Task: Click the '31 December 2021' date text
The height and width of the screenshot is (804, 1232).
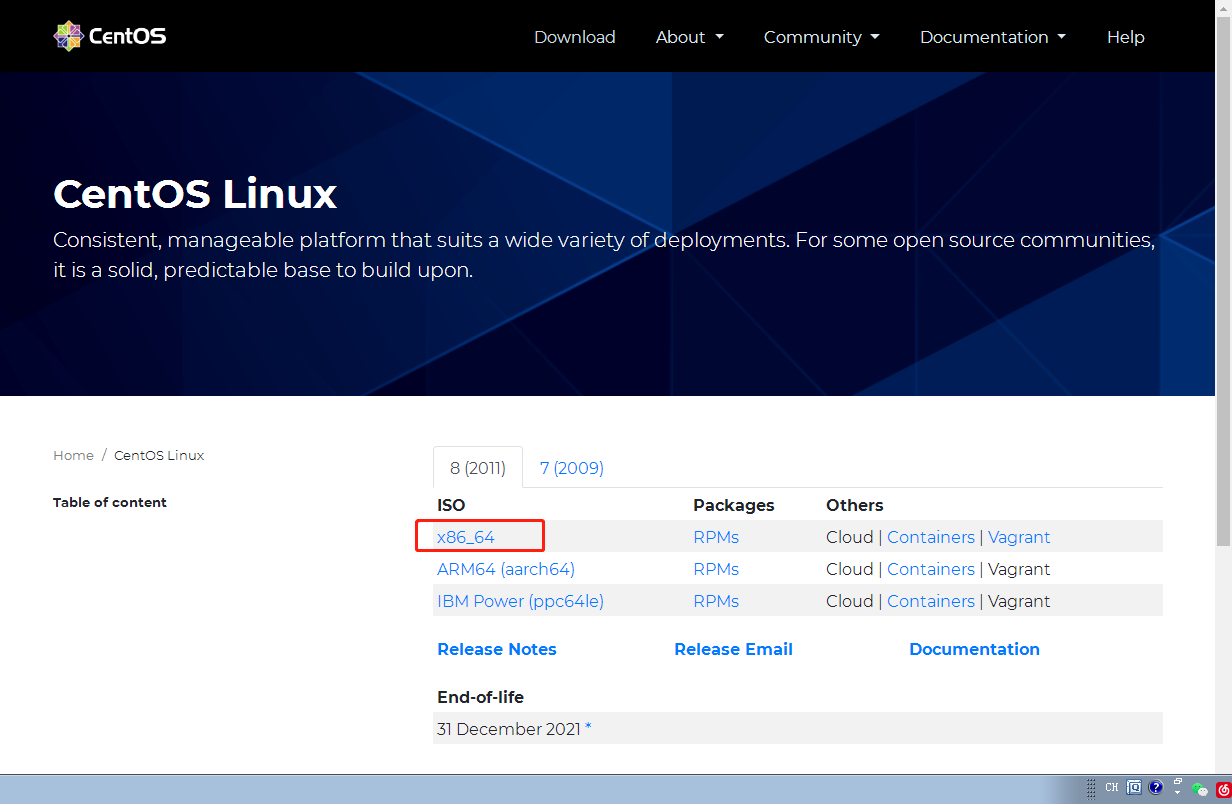Action: (508, 729)
